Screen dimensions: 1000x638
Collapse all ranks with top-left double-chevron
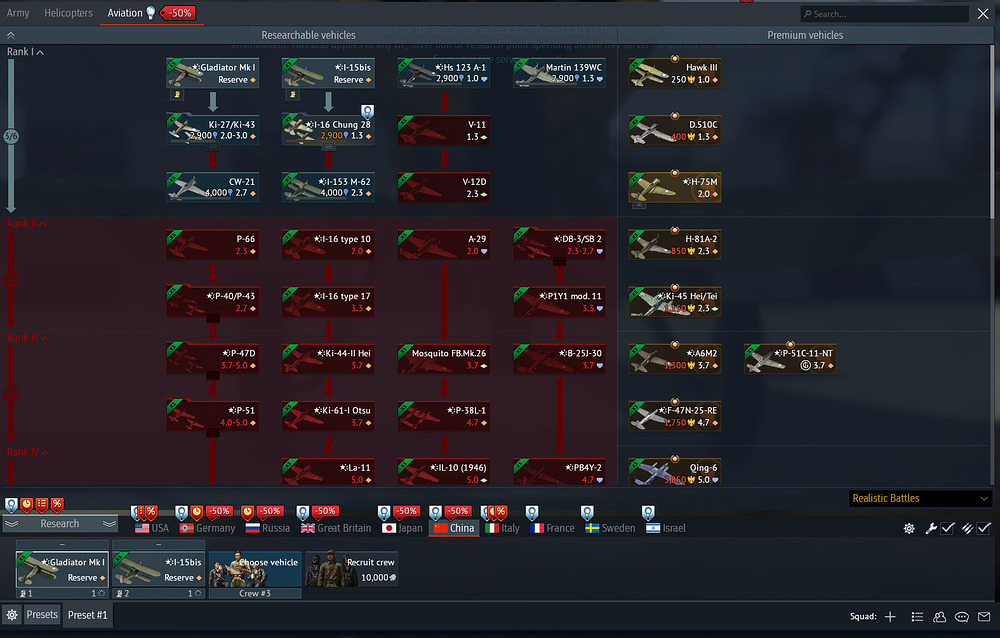tap(11, 35)
